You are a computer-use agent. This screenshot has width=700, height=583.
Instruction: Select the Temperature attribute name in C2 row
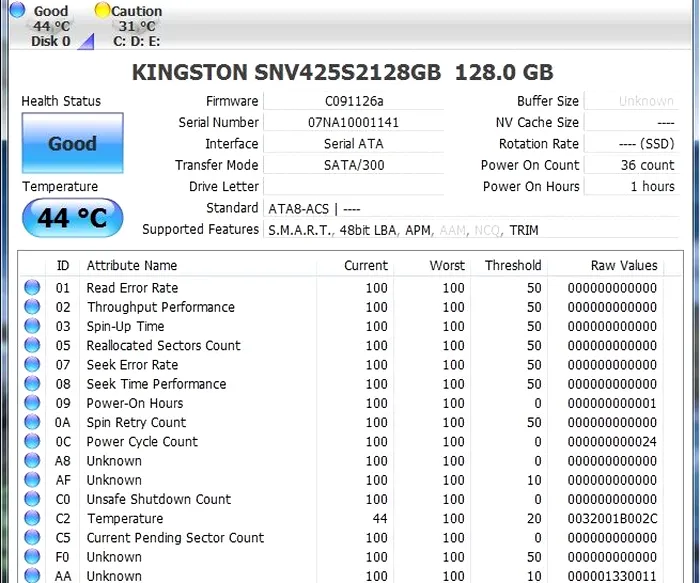[125, 518]
